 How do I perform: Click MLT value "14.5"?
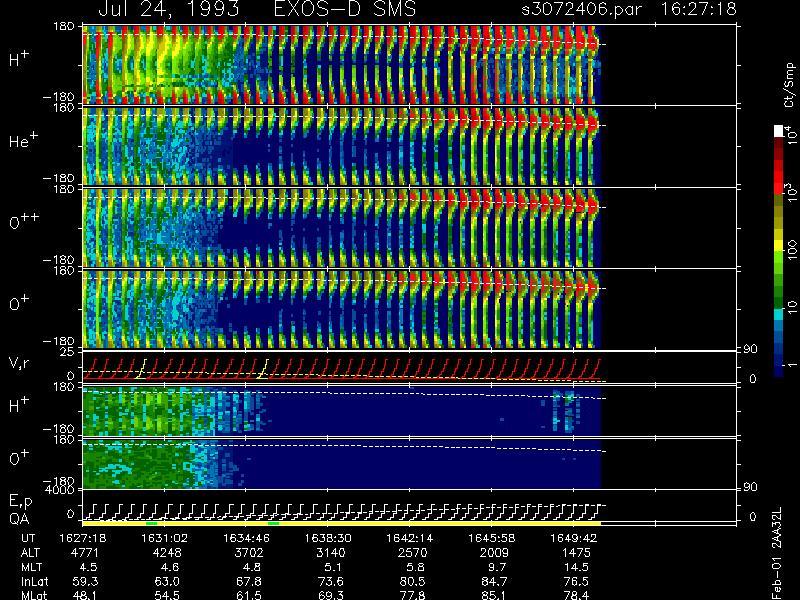coord(576,567)
